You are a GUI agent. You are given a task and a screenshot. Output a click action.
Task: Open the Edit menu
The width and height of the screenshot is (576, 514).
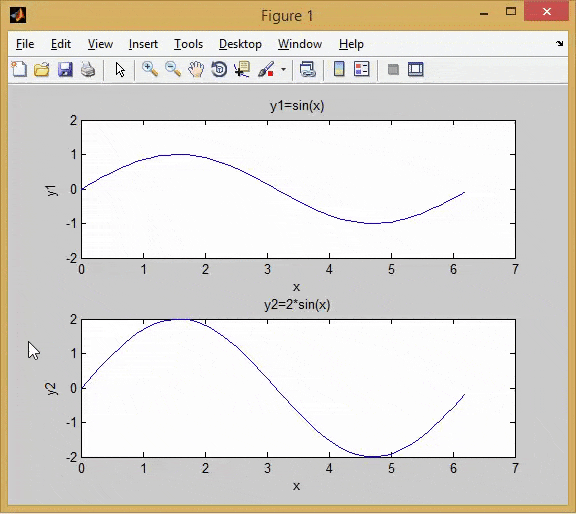click(x=61, y=44)
